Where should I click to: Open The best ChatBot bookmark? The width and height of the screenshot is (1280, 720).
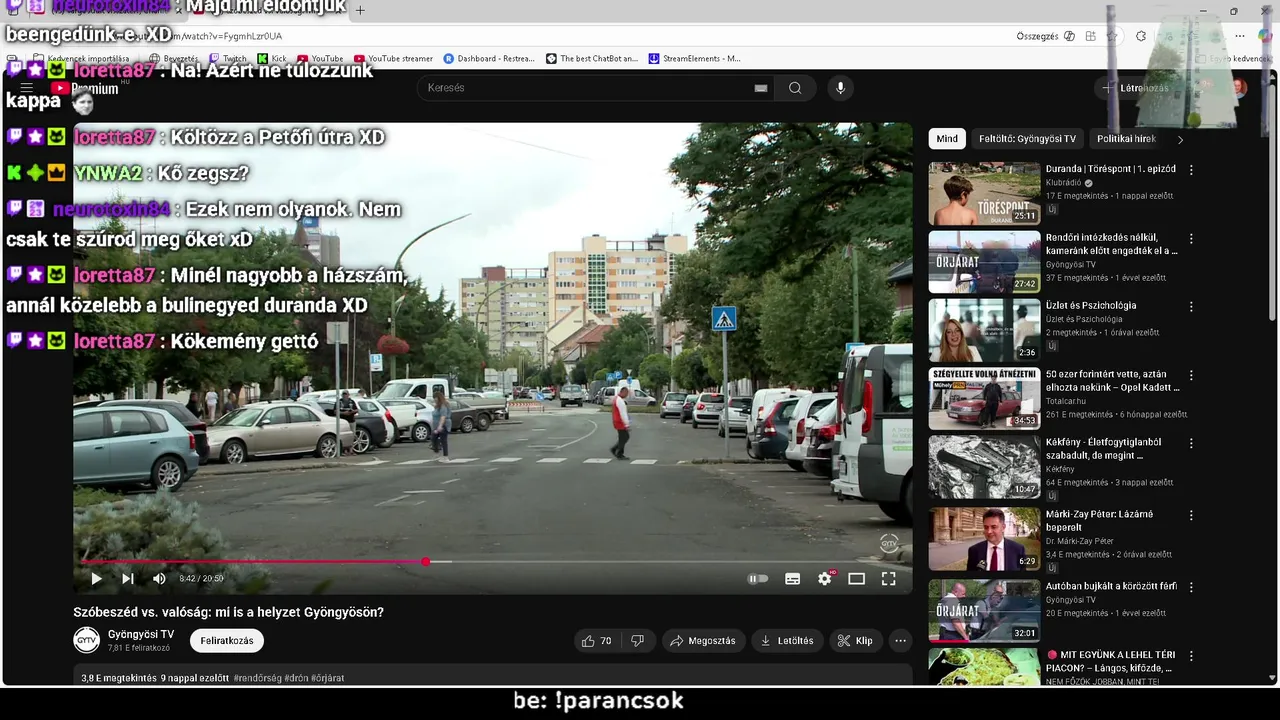[x=592, y=59]
